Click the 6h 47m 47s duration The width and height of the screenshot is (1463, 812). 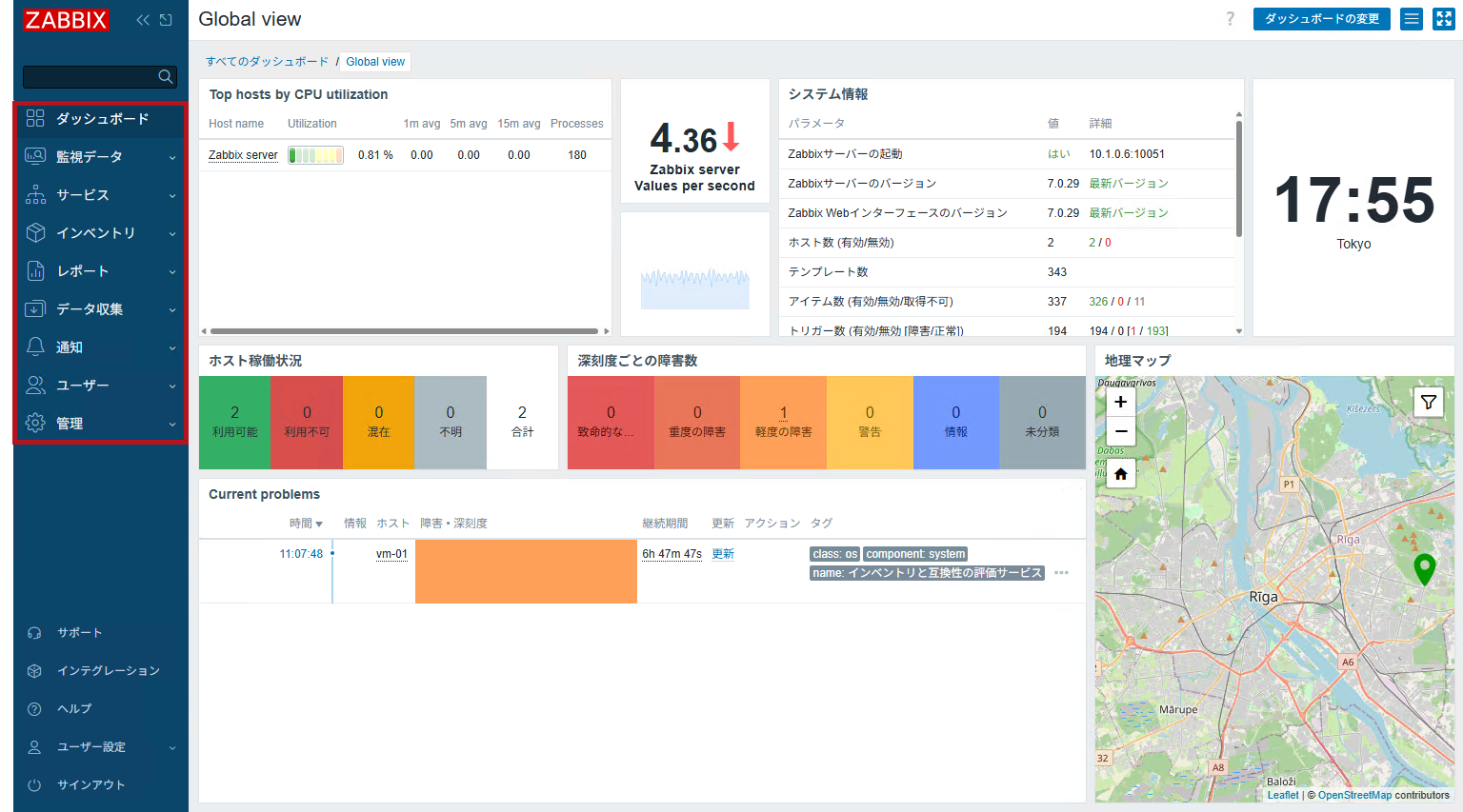click(x=671, y=554)
